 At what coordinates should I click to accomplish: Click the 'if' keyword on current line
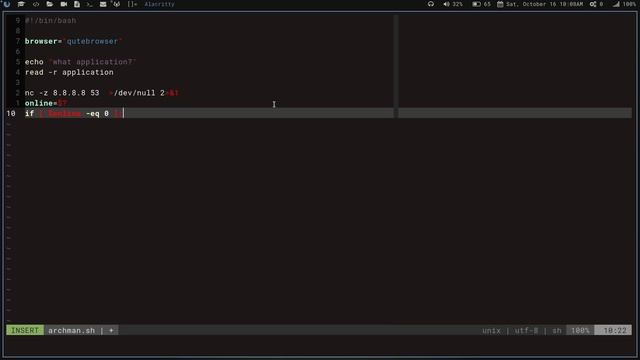tap(29, 113)
